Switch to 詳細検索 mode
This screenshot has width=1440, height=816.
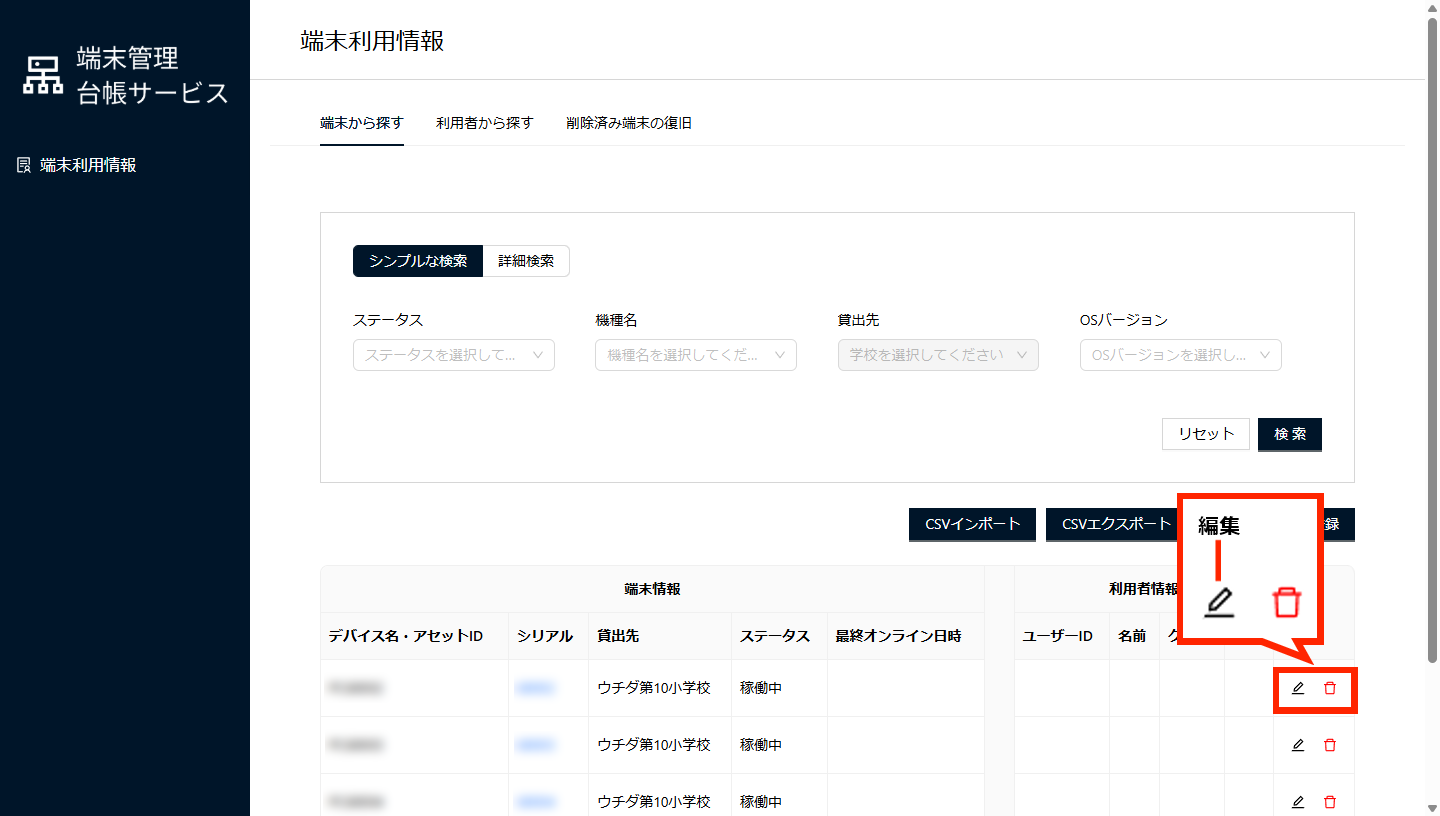pyautogui.click(x=526, y=261)
